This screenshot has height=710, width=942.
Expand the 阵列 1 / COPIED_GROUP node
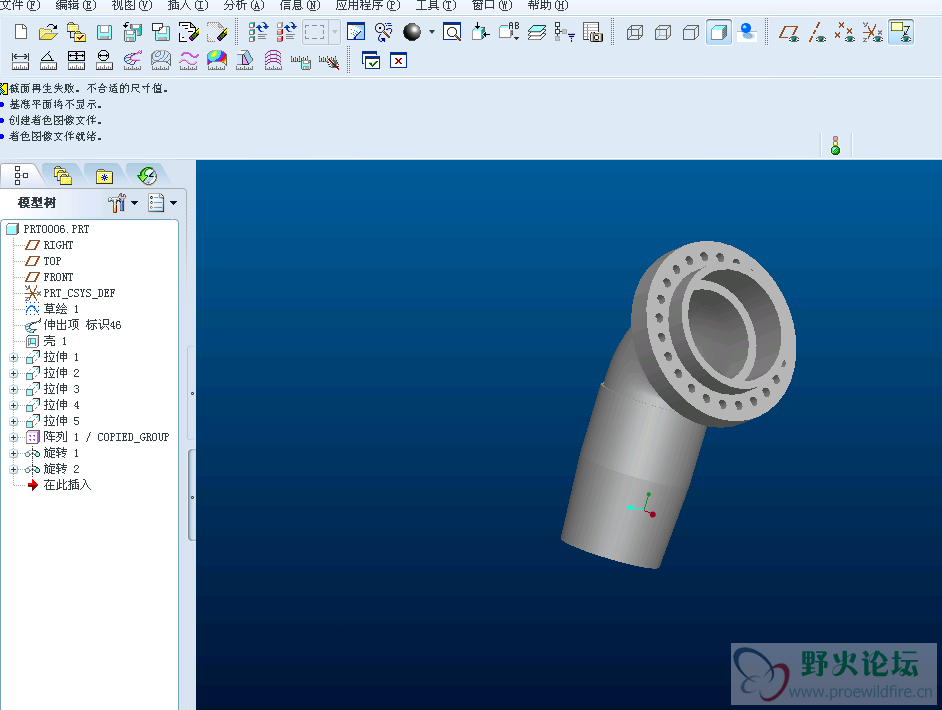tap(14, 437)
